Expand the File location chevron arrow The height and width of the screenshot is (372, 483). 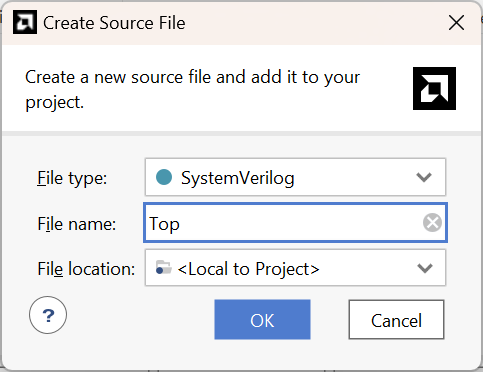pos(425,268)
